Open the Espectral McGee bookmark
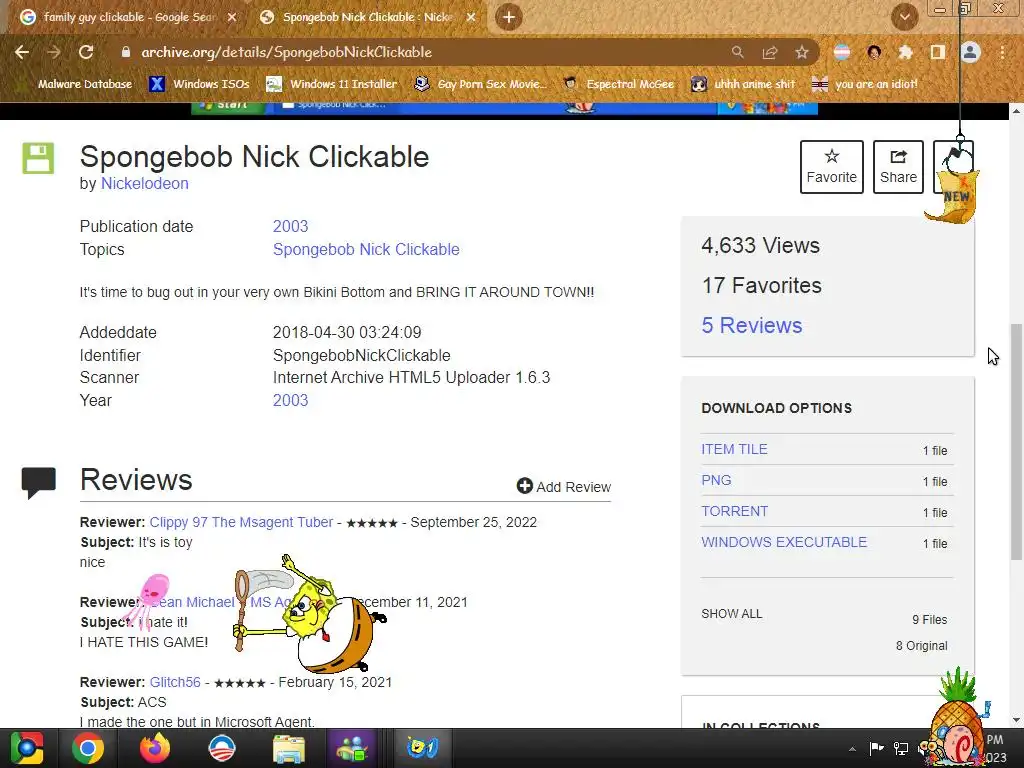The height and width of the screenshot is (768, 1024). pos(619,84)
